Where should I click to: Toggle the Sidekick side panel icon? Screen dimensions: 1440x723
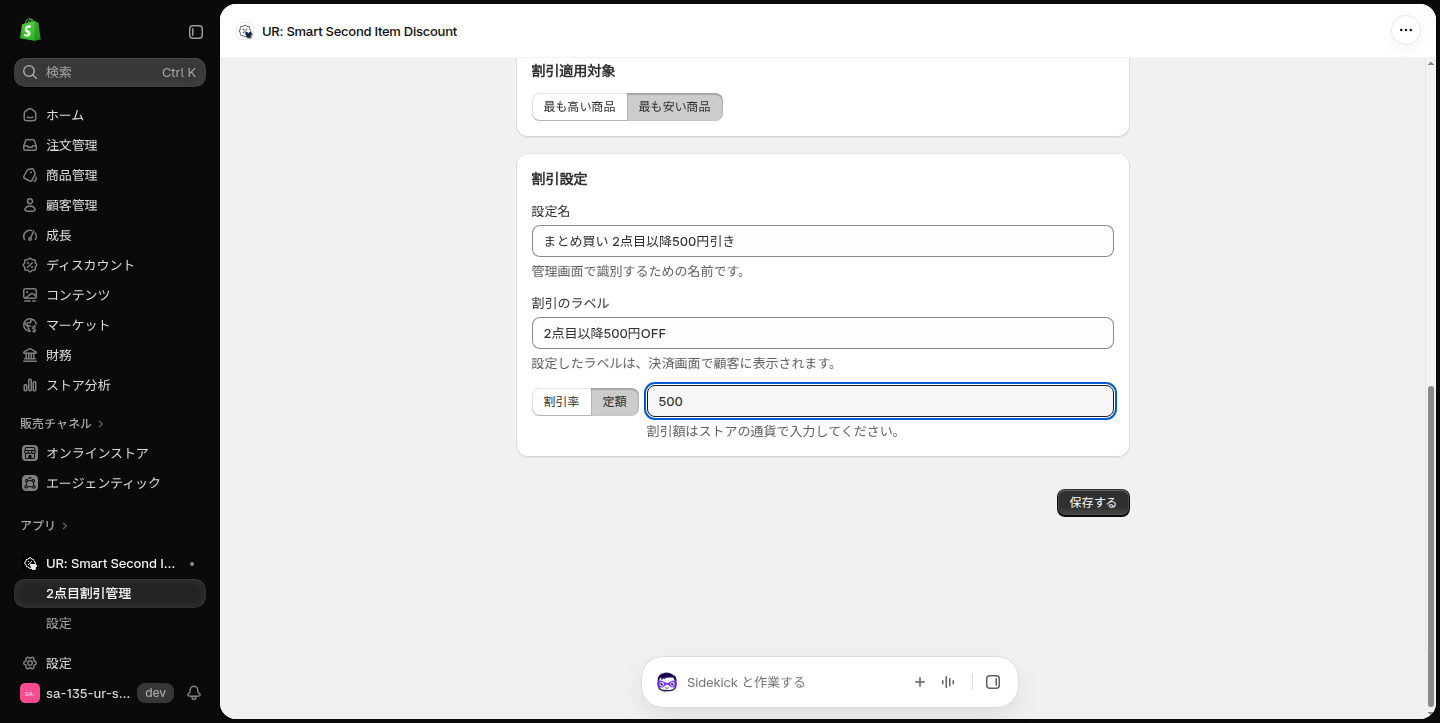(x=993, y=682)
